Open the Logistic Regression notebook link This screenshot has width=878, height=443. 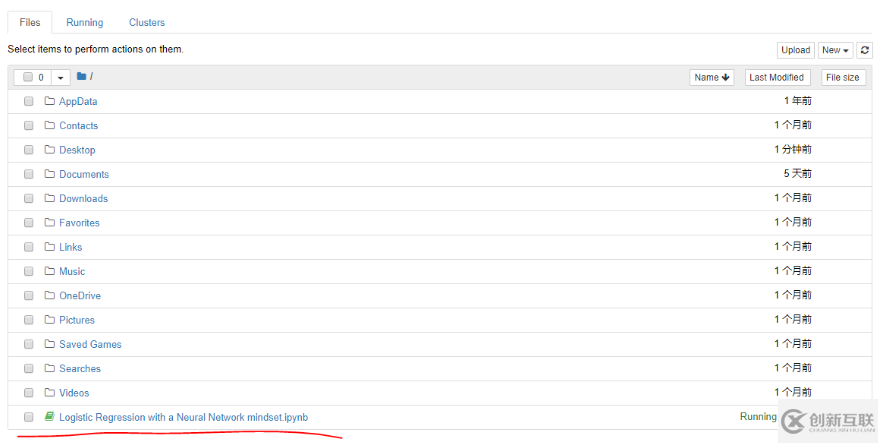click(x=183, y=417)
